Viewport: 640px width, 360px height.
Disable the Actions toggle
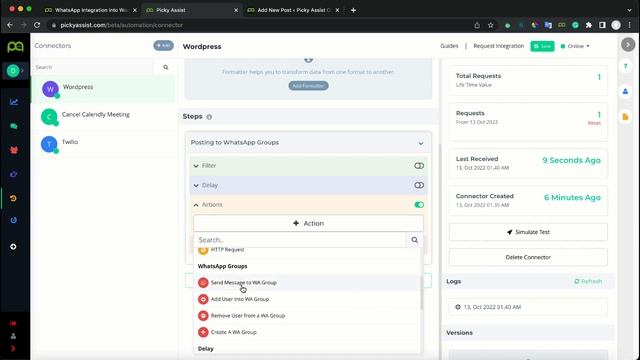click(x=419, y=205)
